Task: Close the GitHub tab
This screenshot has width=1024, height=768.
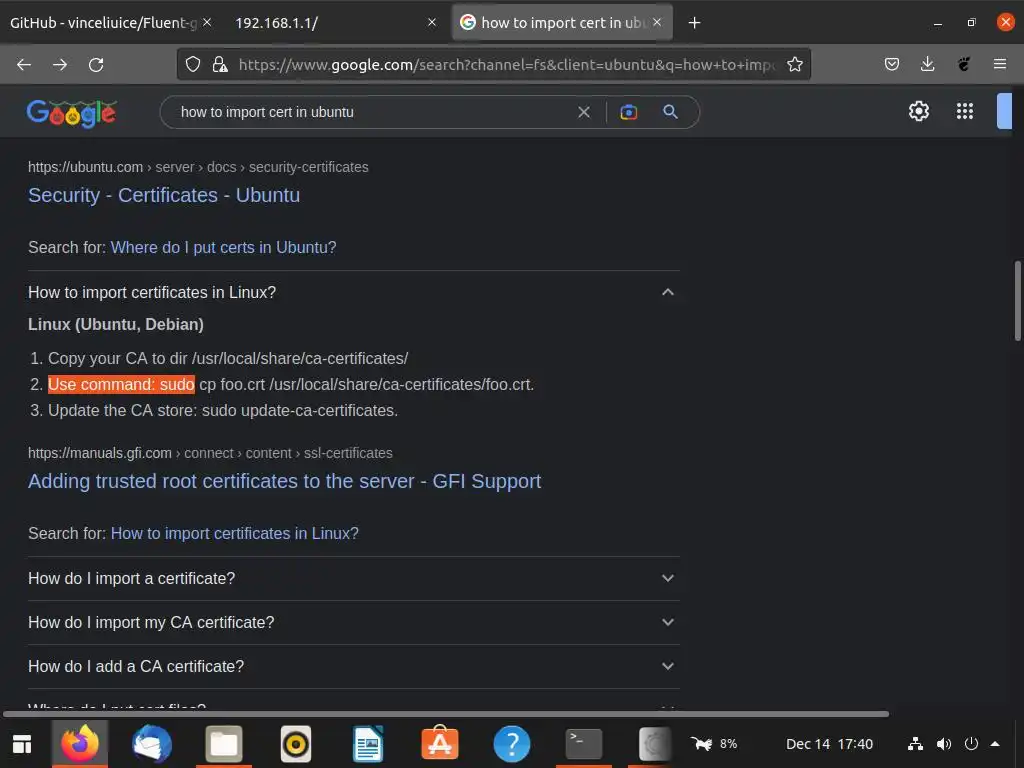Action: point(206,22)
